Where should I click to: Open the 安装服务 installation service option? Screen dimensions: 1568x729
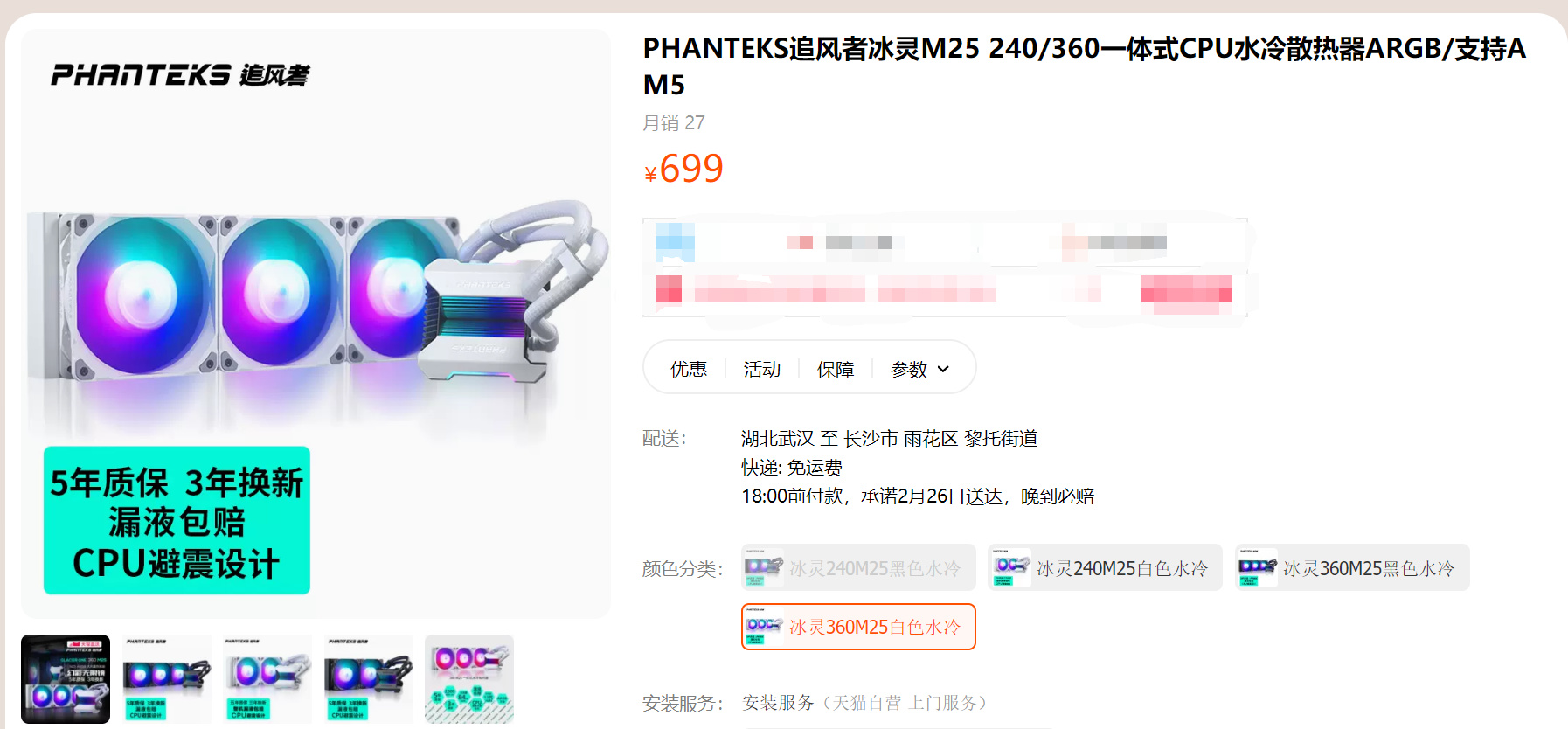pyautogui.click(x=867, y=703)
